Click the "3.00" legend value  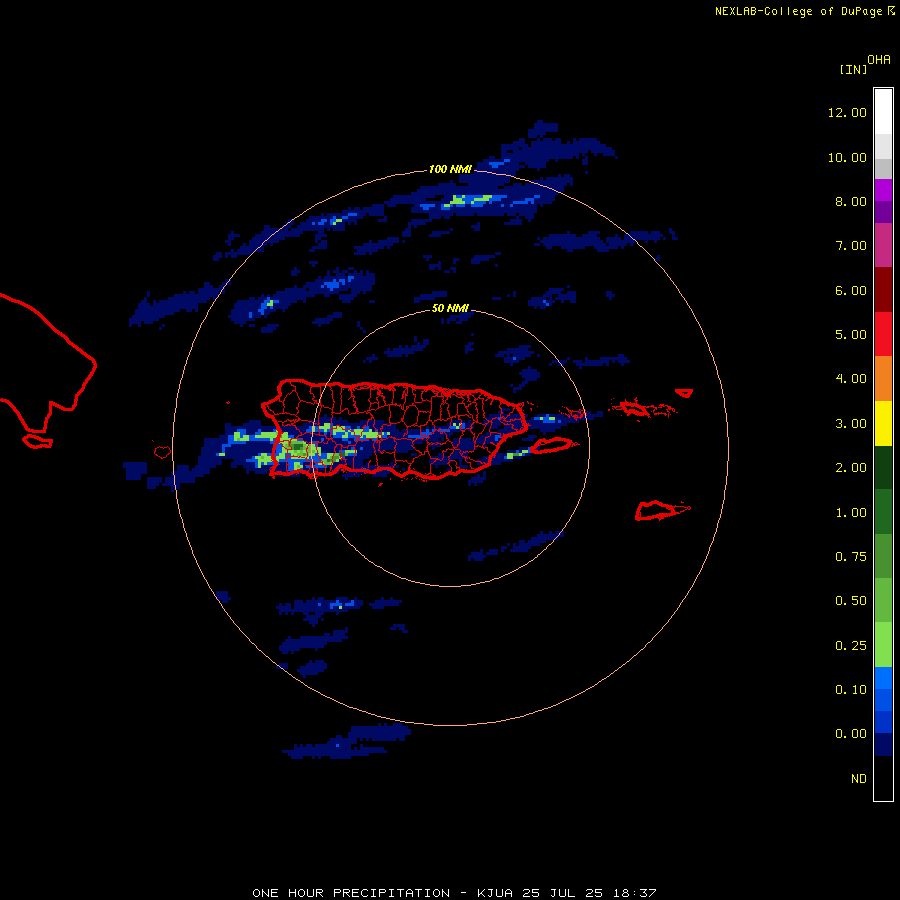(851, 424)
